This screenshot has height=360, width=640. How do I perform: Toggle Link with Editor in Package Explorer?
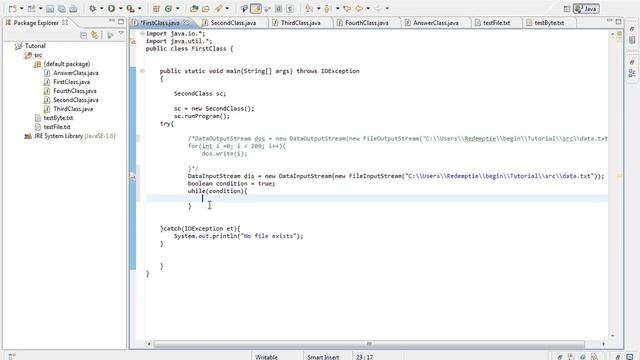point(95,36)
